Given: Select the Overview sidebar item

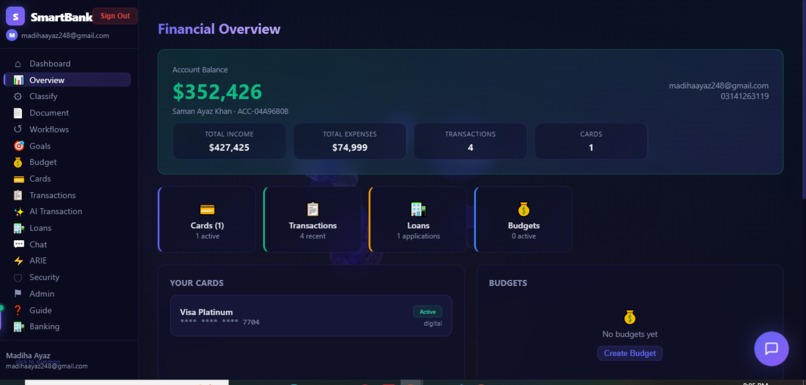Looking at the screenshot, I should click(x=67, y=80).
